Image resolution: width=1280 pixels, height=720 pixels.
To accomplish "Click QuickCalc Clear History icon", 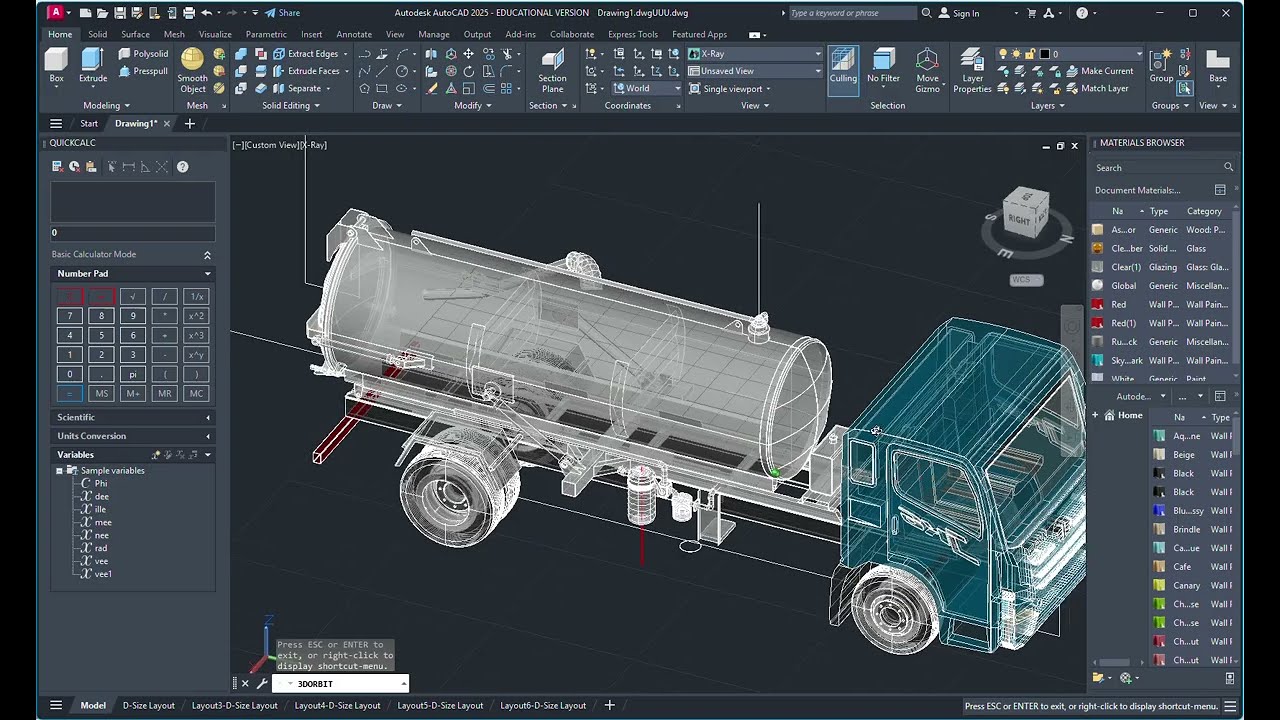I will (74, 167).
